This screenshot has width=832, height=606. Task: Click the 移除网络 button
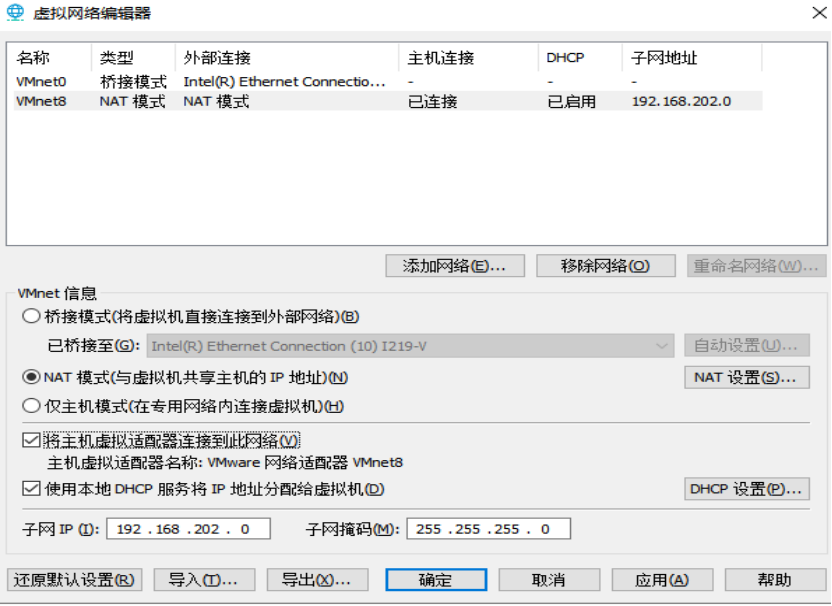click(x=605, y=266)
